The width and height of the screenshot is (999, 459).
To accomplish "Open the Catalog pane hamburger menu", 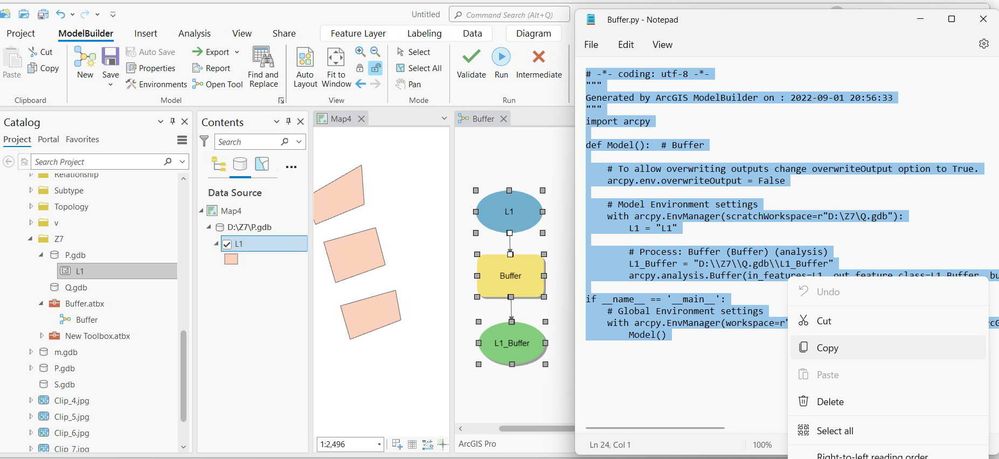I will [x=182, y=140].
